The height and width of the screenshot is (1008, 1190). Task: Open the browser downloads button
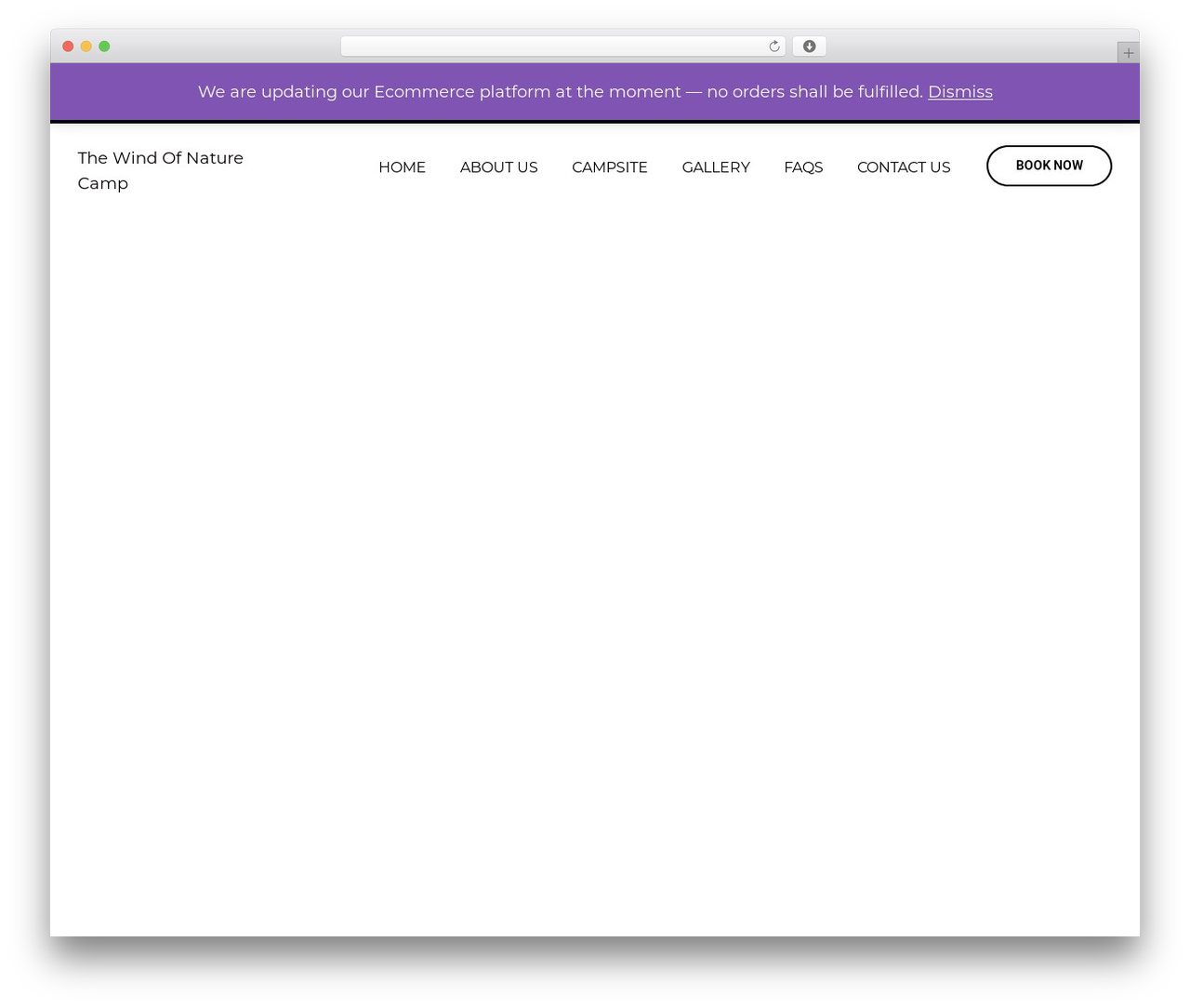pyautogui.click(x=809, y=46)
